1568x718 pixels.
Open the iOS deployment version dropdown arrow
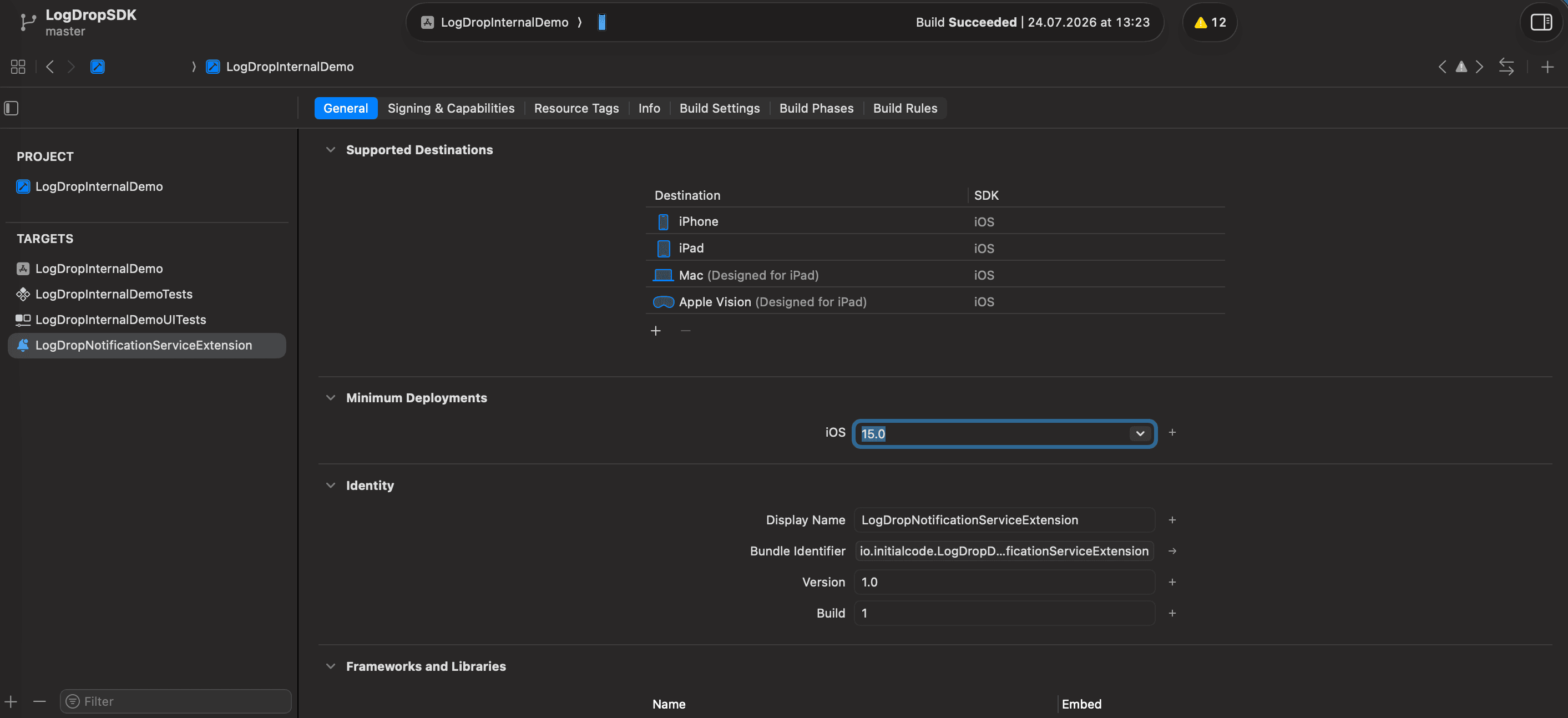coord(1140,433)
